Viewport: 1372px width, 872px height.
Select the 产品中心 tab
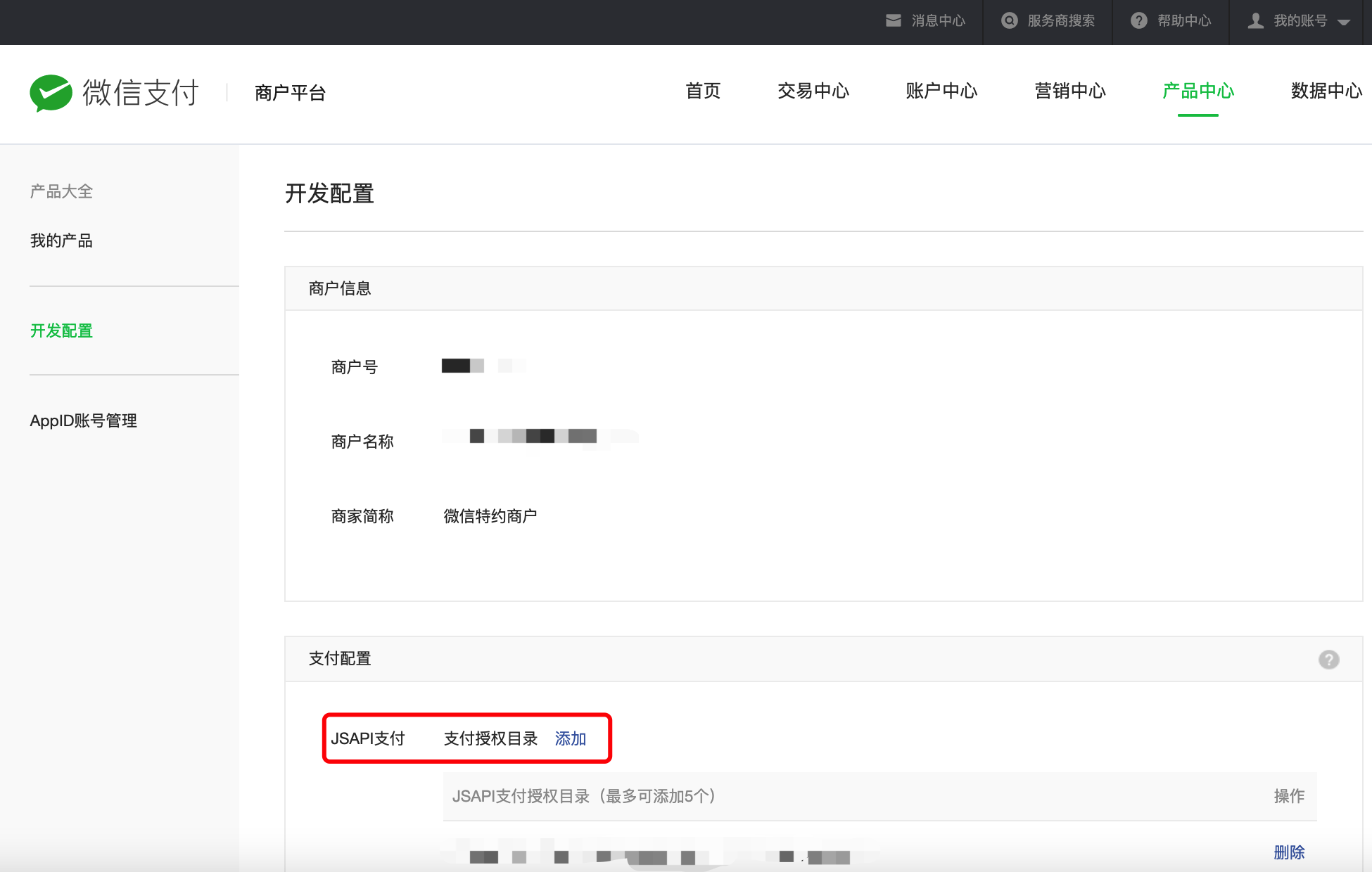(1198, 91)
